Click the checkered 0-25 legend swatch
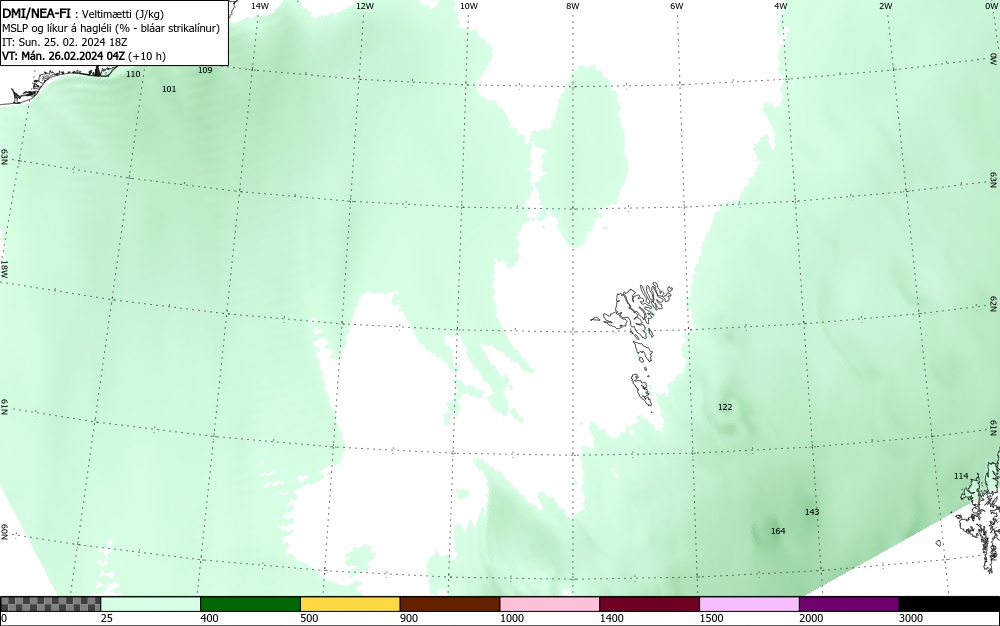 [51, 604]
